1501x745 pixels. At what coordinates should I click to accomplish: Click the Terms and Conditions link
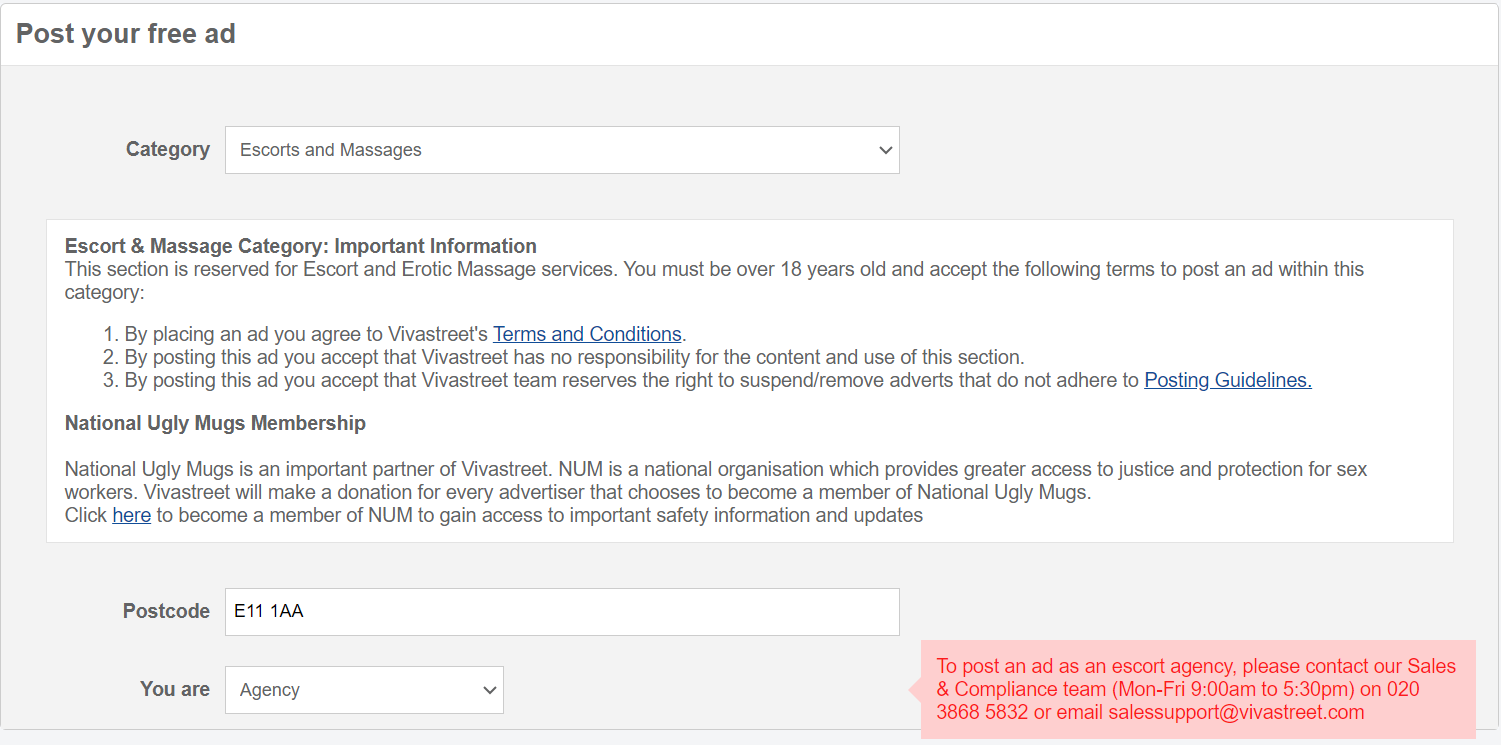pos(587,334)
